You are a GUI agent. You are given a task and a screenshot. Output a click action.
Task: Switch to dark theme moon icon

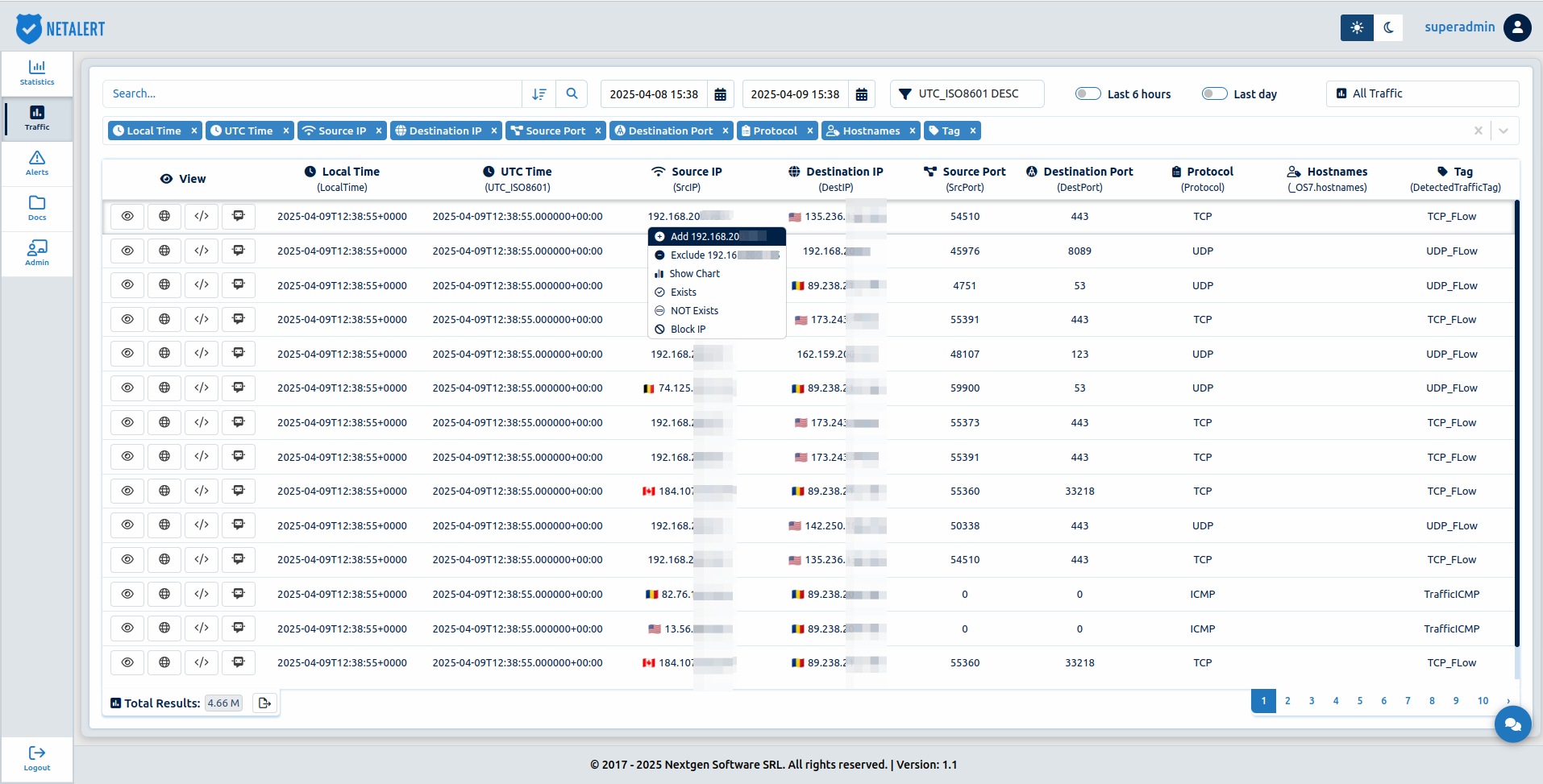click(x=1388, y=27)
